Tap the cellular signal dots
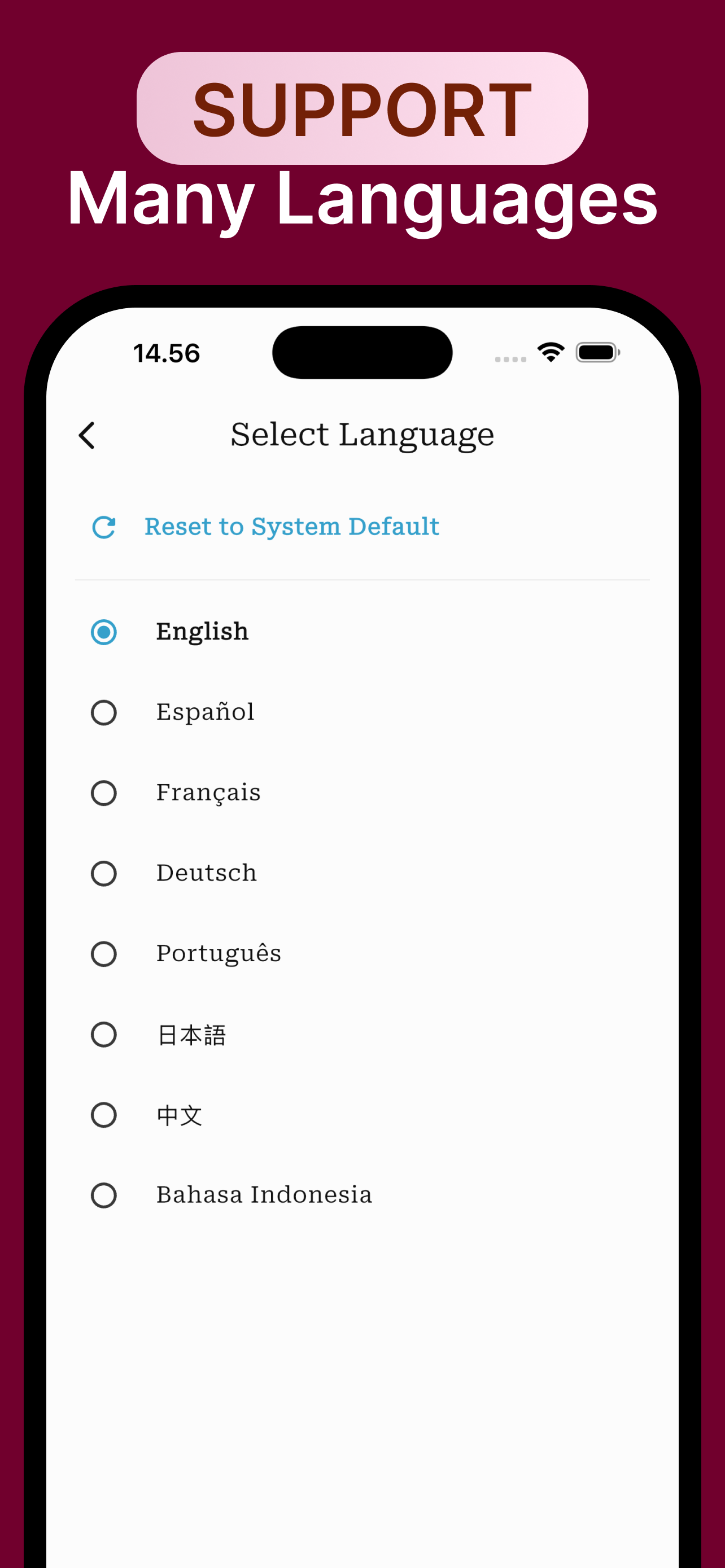The image size is (725, 1568). pos(510,359)
